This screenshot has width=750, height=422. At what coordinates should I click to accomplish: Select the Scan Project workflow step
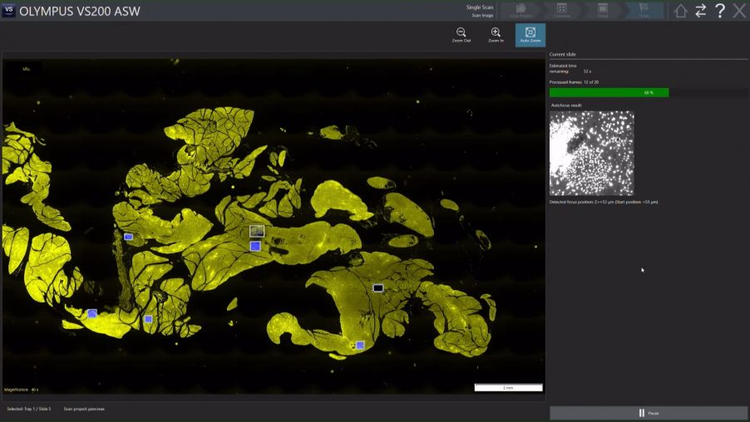(x=520, y=11)
